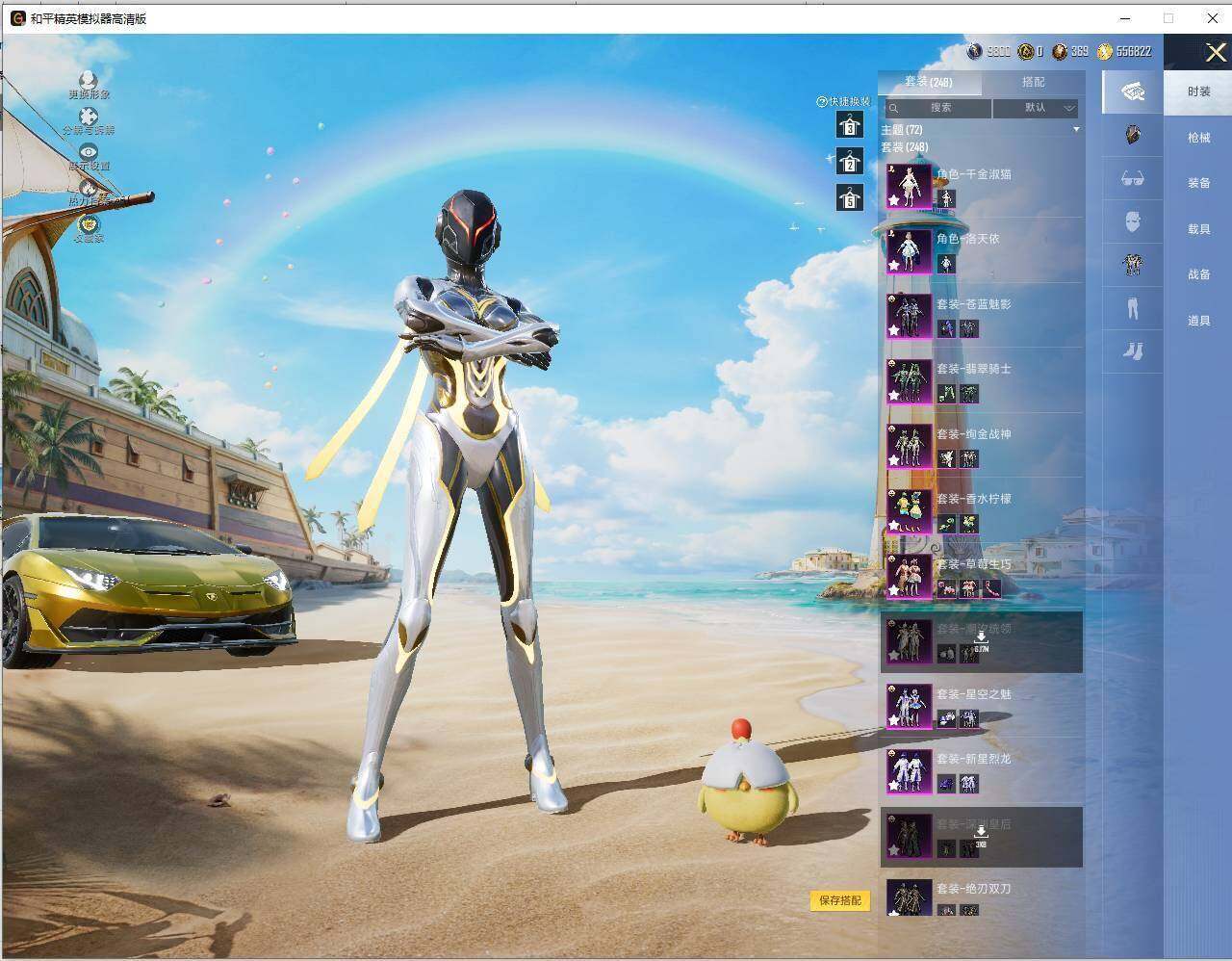Toggle favorite star on 星空之魅 thumbnail
Screen dimensions: 1232x961
[894, 720]
